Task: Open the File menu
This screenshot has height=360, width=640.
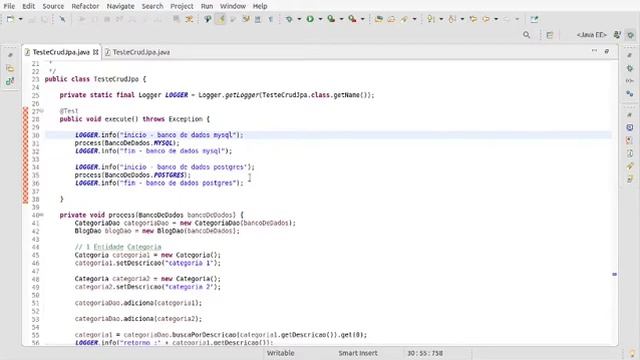Action: [9, 6]
